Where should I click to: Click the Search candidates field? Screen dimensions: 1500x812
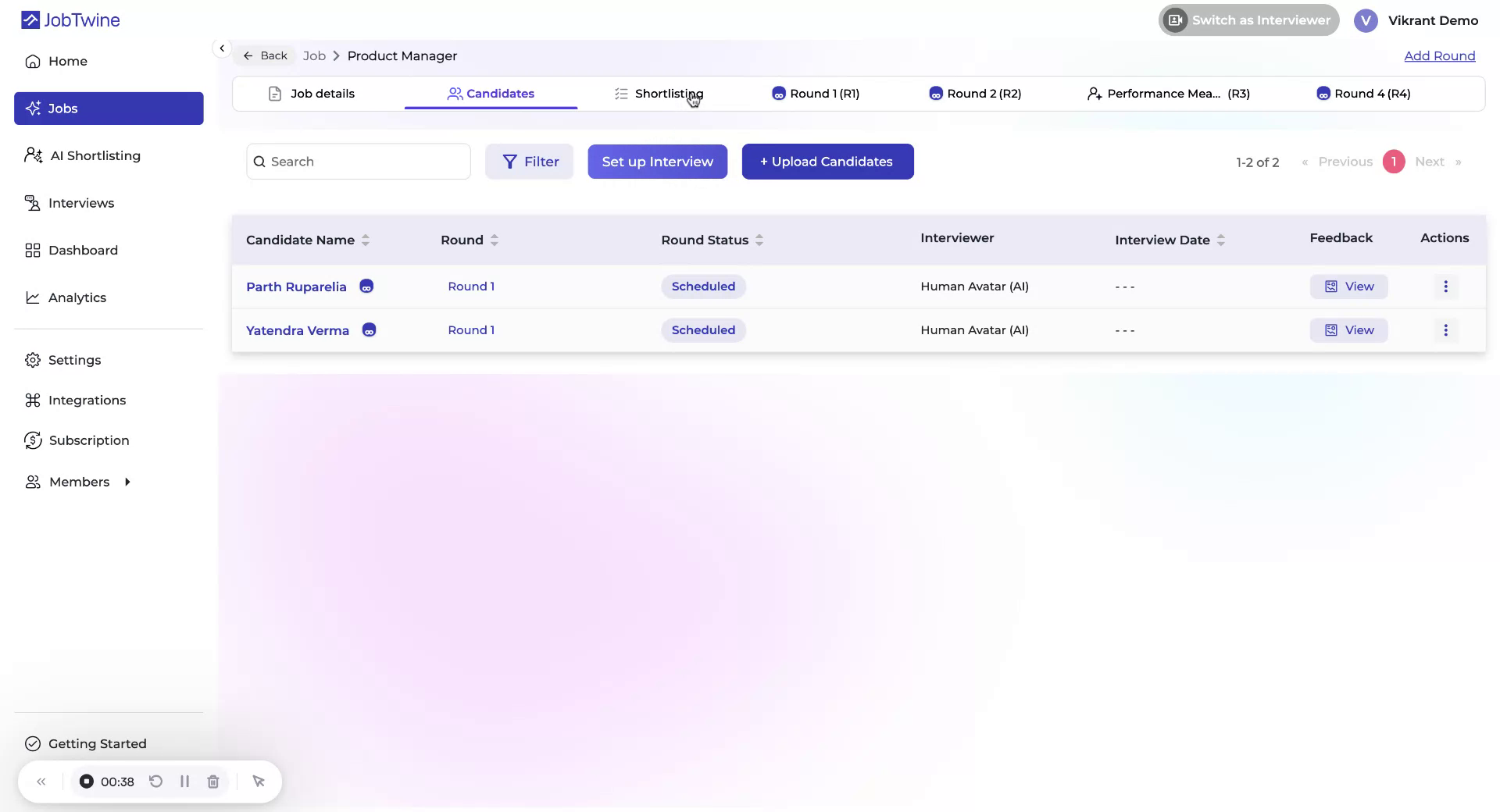358,161
